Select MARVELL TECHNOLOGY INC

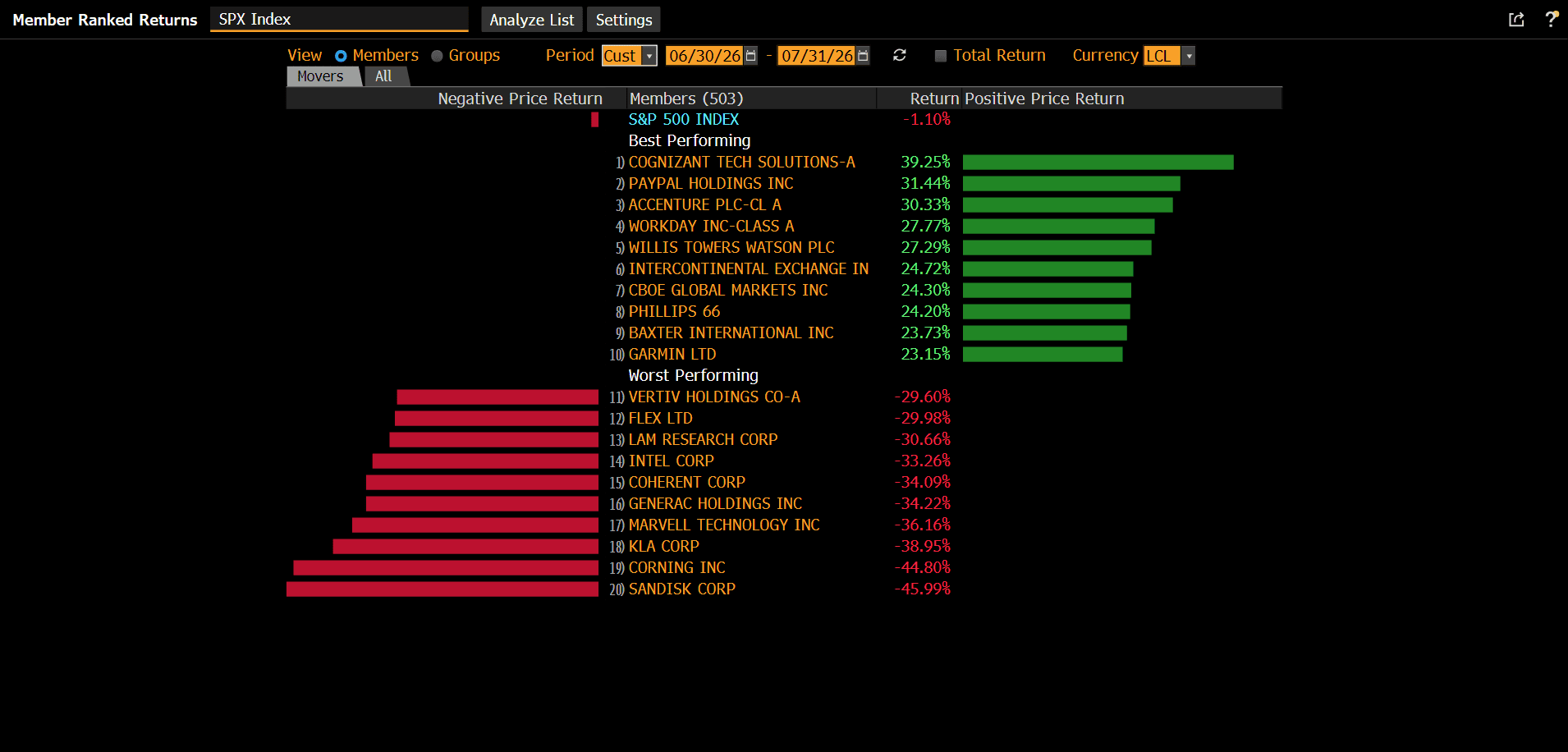coord(724,525)
